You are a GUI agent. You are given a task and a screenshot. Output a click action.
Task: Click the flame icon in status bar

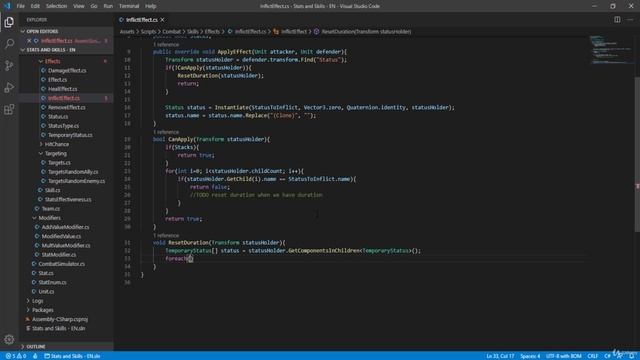tap(35, 356)
